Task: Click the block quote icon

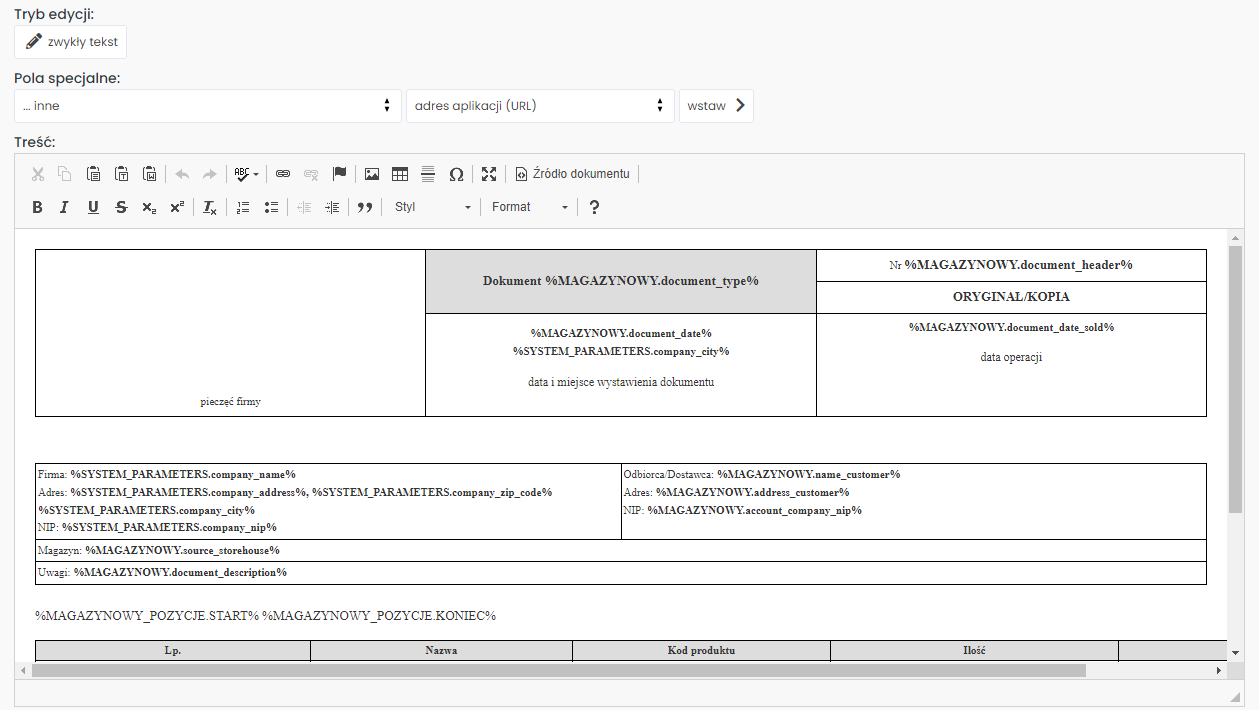Action: coord(365,207)
